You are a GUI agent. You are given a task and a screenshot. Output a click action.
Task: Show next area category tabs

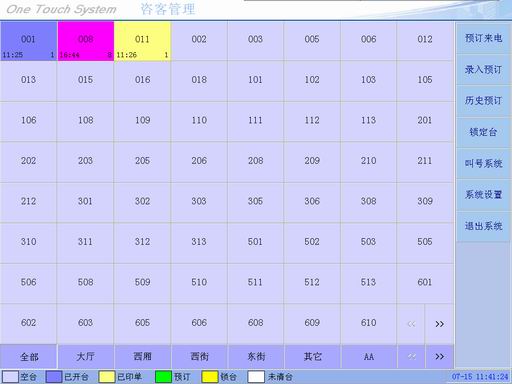pos(439,357)
